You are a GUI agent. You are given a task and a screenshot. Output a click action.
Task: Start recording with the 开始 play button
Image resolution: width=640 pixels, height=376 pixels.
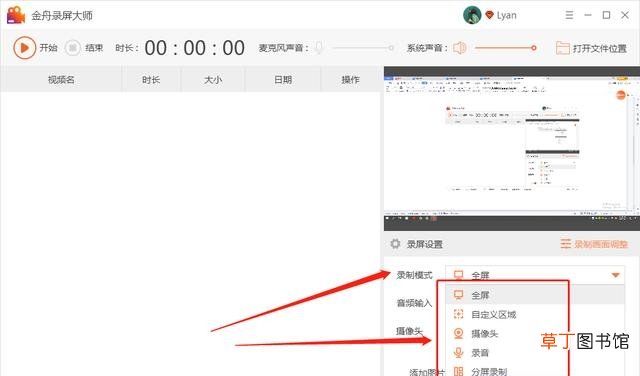pos(24,48)
